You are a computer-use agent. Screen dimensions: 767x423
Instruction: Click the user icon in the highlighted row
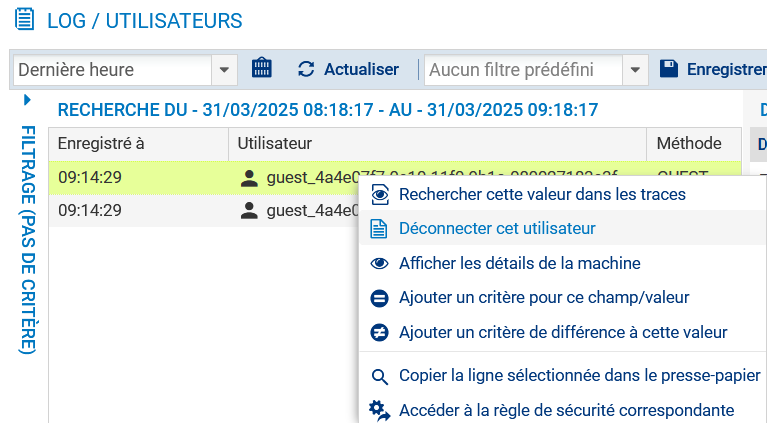(249, 178)
